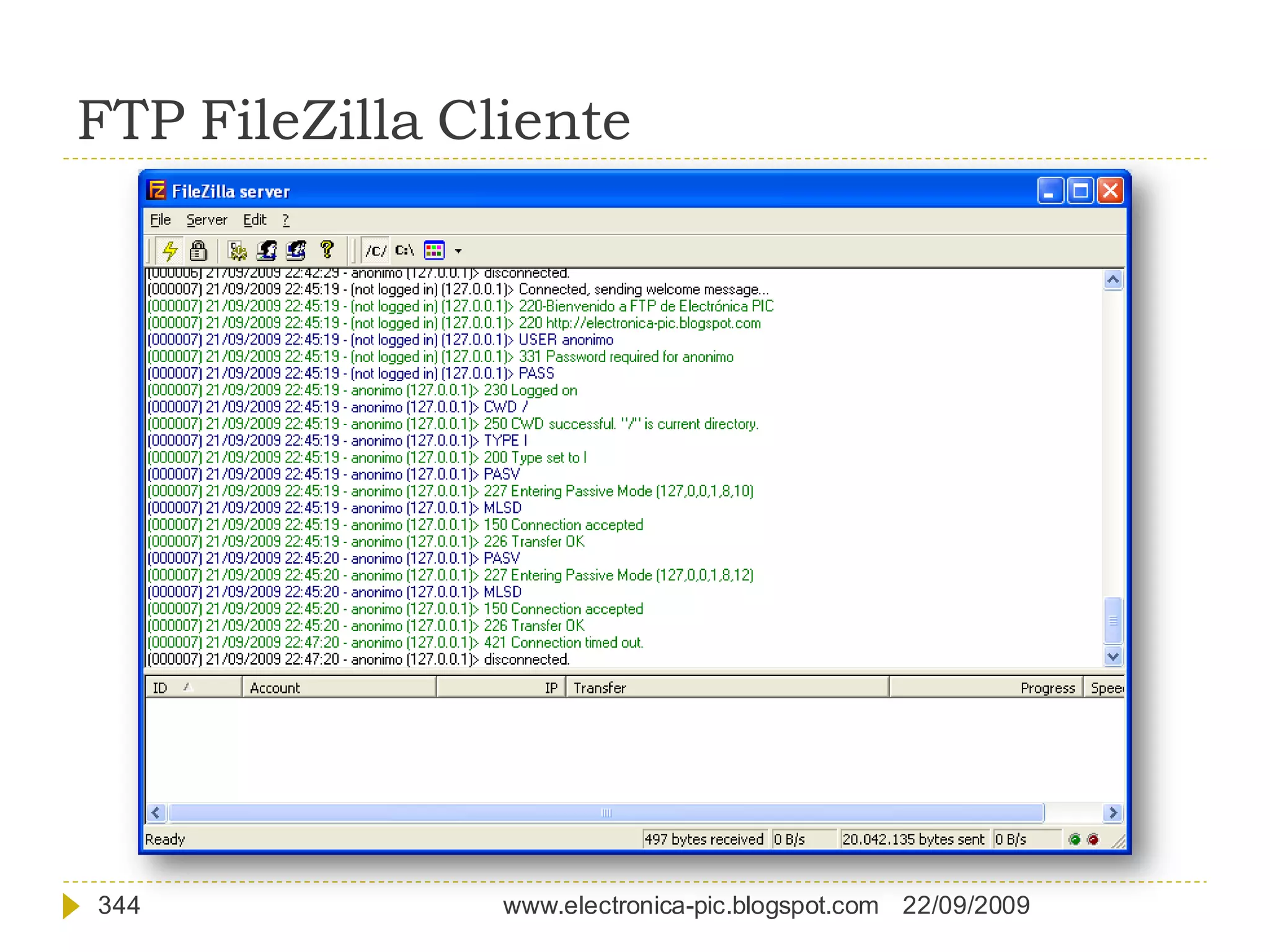Open the Server menu
This screenshot has height=952, width=1270.
pyautogui.click(x=206, y=220)
